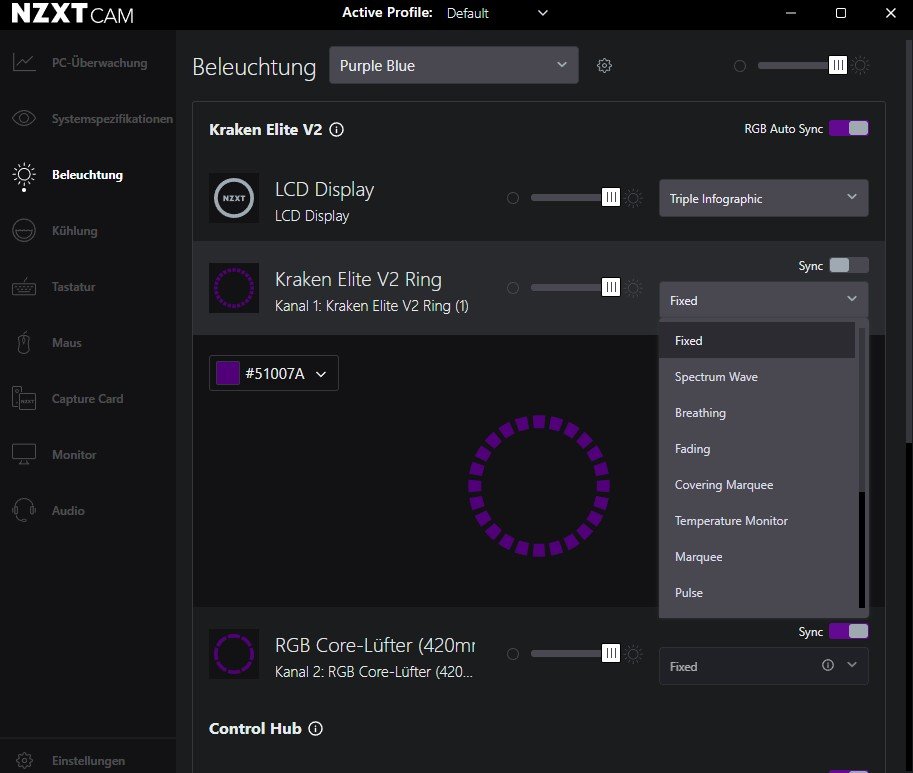Click the Monitor screen icon
Viewport: 913px width, 773px height.
click(24, 454)
